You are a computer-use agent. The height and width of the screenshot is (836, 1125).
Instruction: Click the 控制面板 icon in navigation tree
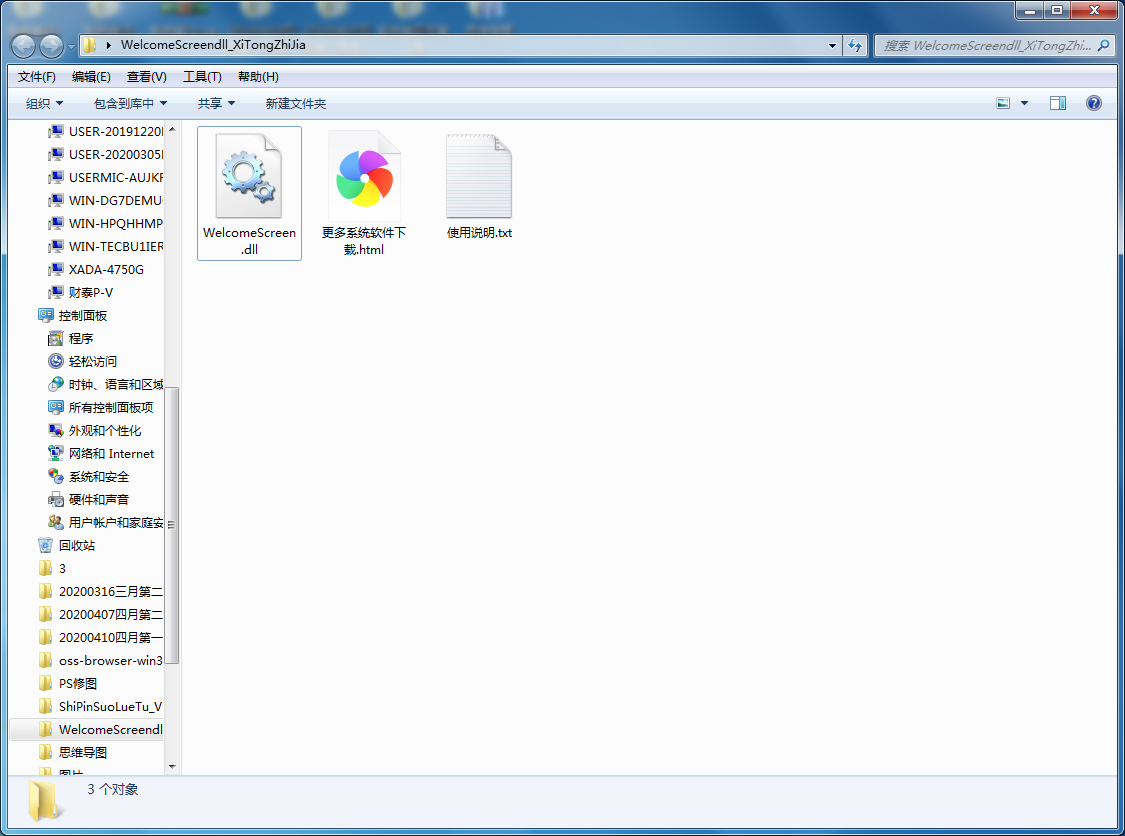[x=46, y=315]
